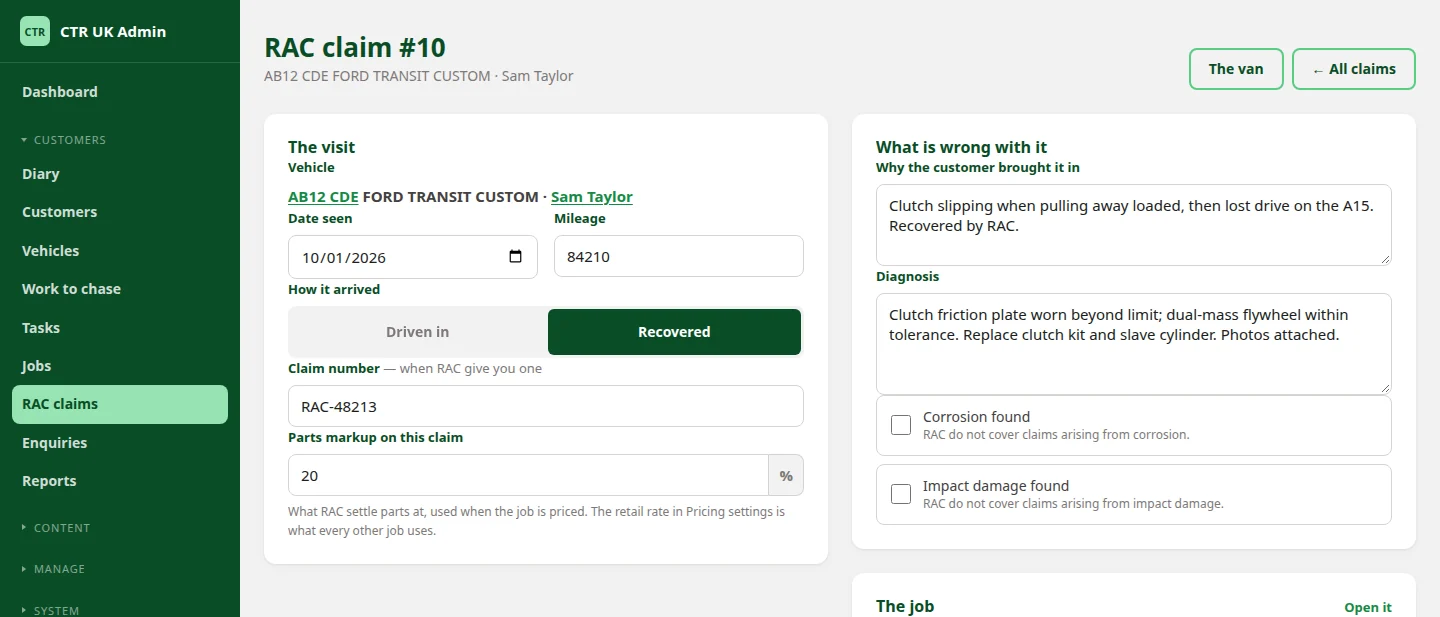Open the Jobs page
The height and width of the screenshot is (617, 1440).
[x=120, y=366]
